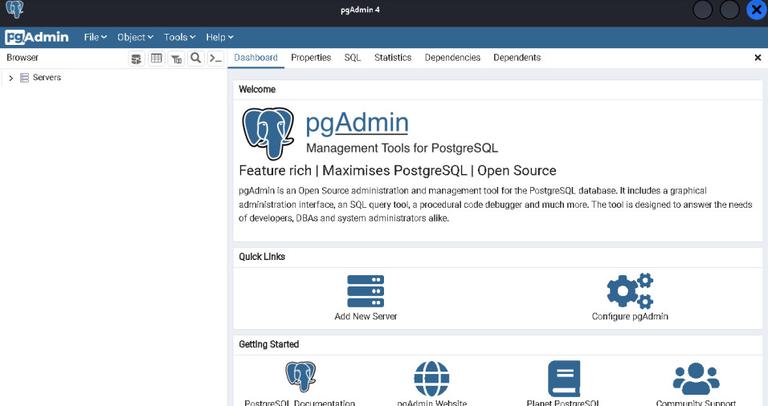Switch to the Dashboard tab
This screenshot has width=768, height=406.
pyautogui.click(x=256, y=58)
